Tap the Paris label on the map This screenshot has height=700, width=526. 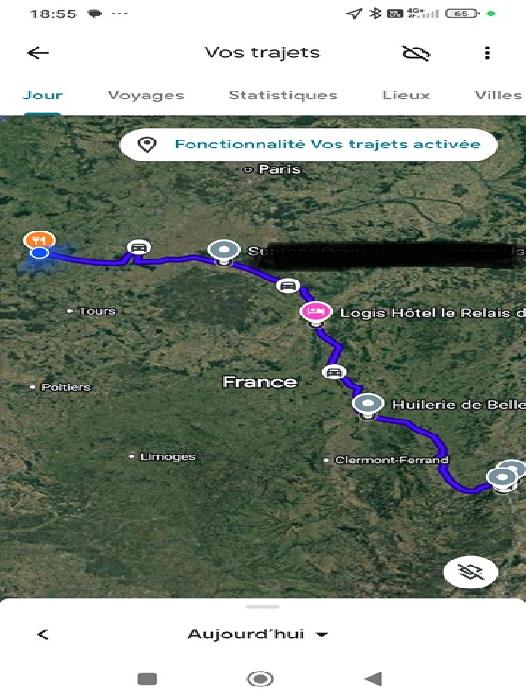click(280, 169)
